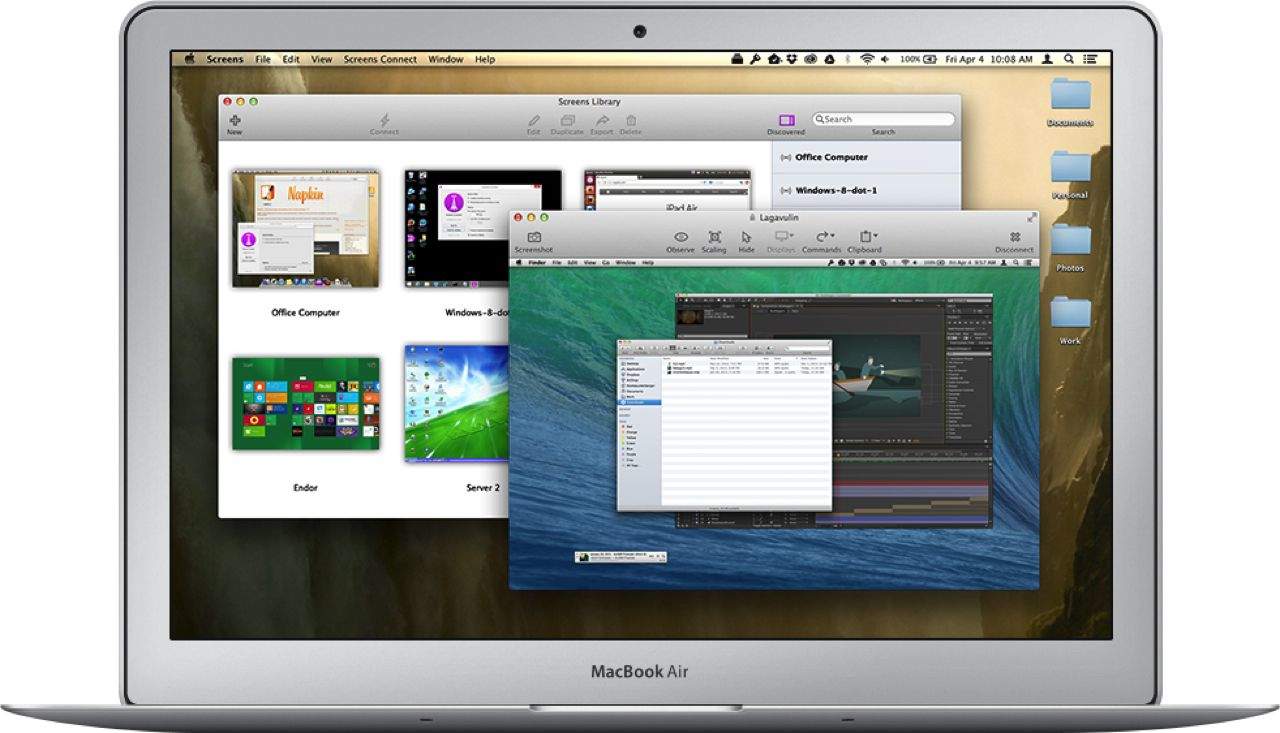Viewport: 1280px width, 733px height.
Task: Open the Apple menu in the top menu bar
Action: (189, 59)
